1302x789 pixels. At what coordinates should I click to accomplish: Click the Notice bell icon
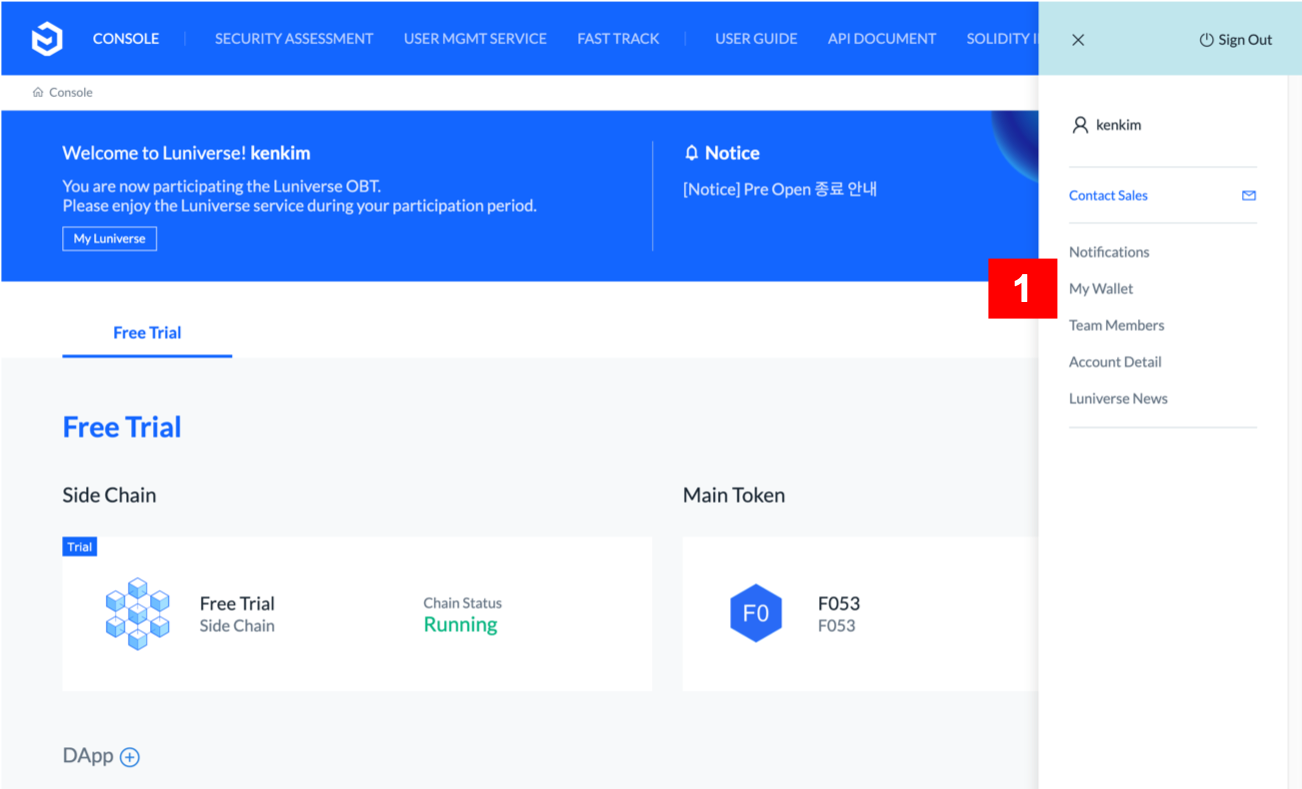coord(691,153)
